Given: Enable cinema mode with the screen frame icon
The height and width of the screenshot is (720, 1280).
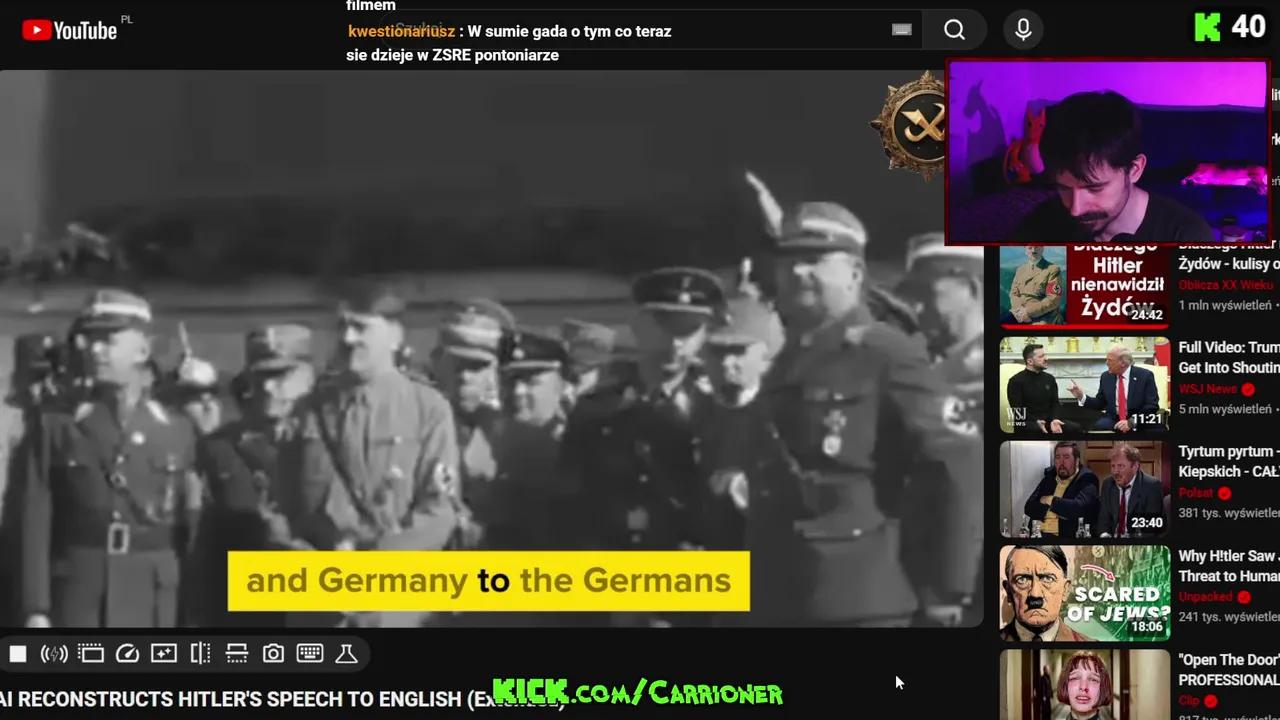Looking at the screenshot, I should coord(91,653).
